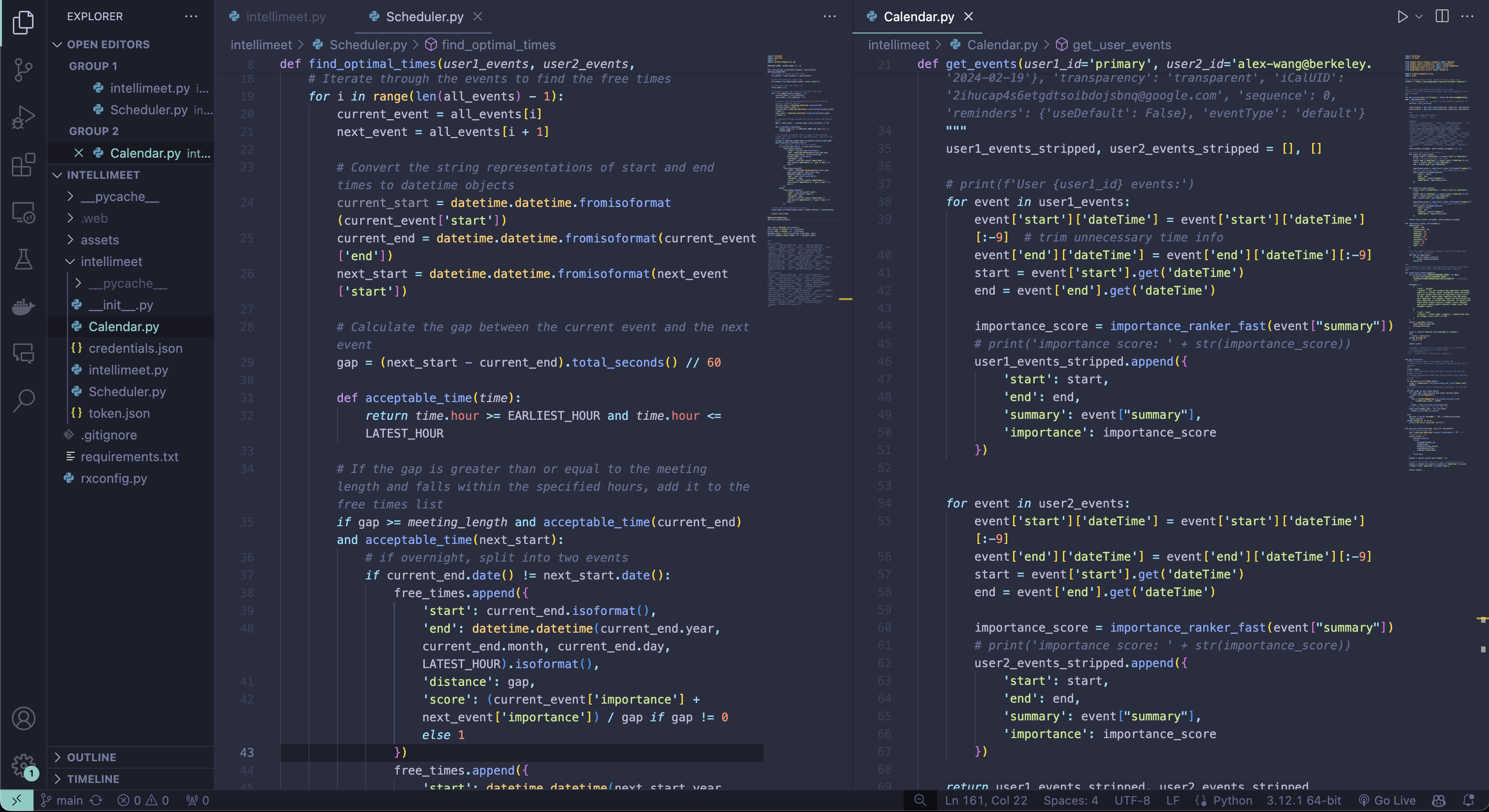This screenshot has height=812, width=1489.
Task: Expand the root __pycache__ folder
Action: click(120, 197)
